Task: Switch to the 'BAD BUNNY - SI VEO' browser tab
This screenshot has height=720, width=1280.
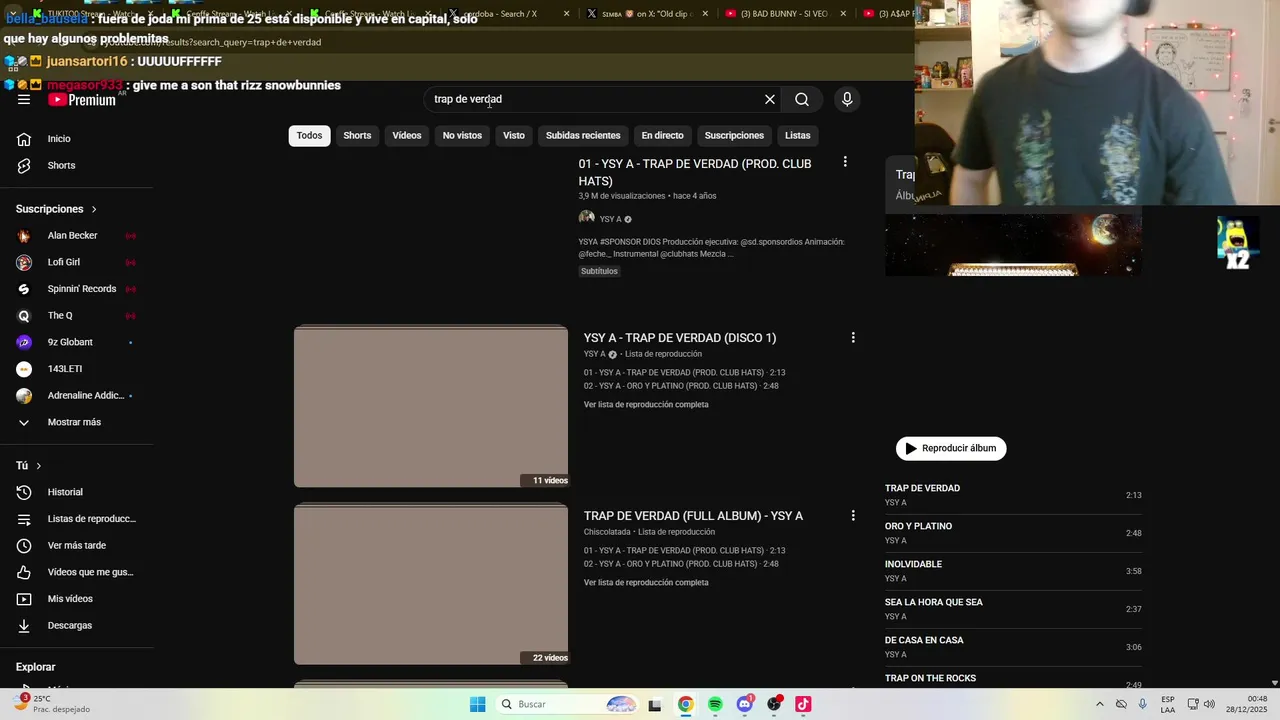Action: (x=785, y=14)
